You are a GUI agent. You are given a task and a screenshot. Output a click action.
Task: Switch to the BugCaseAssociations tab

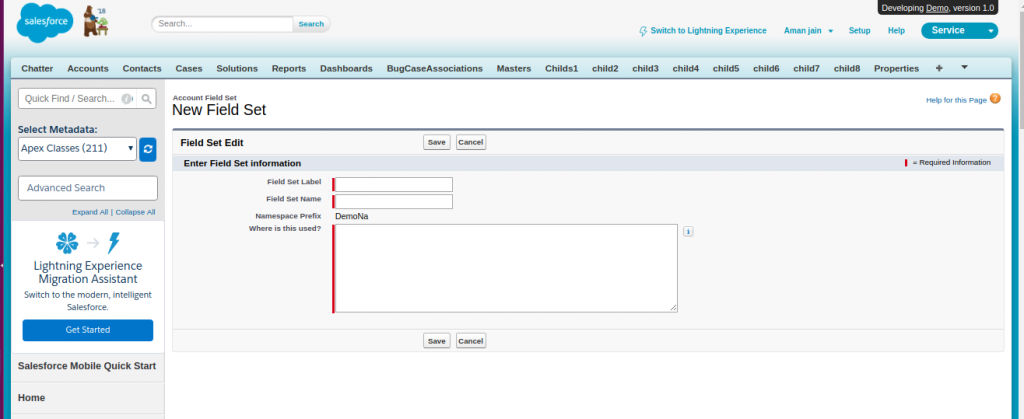point(434,68)
